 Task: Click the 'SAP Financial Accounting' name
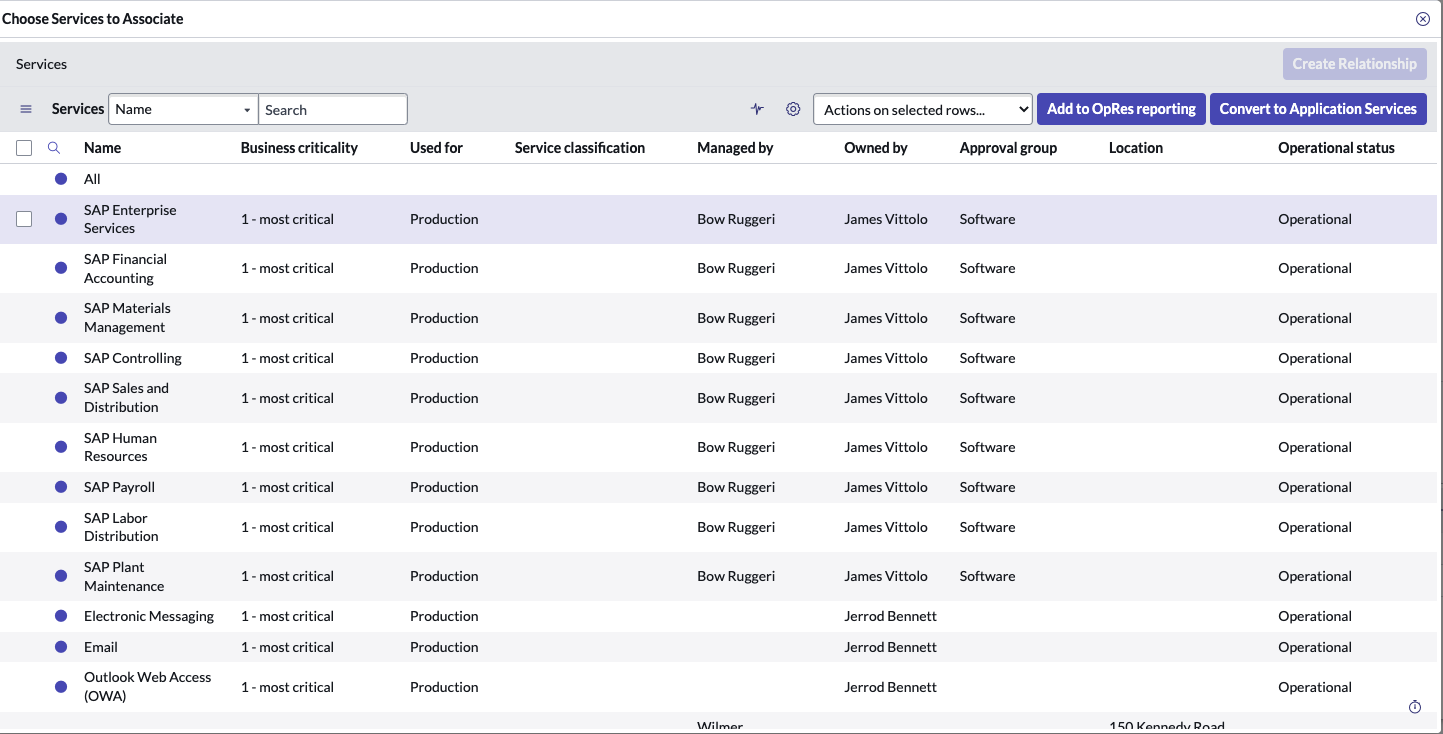click(125, 268)
